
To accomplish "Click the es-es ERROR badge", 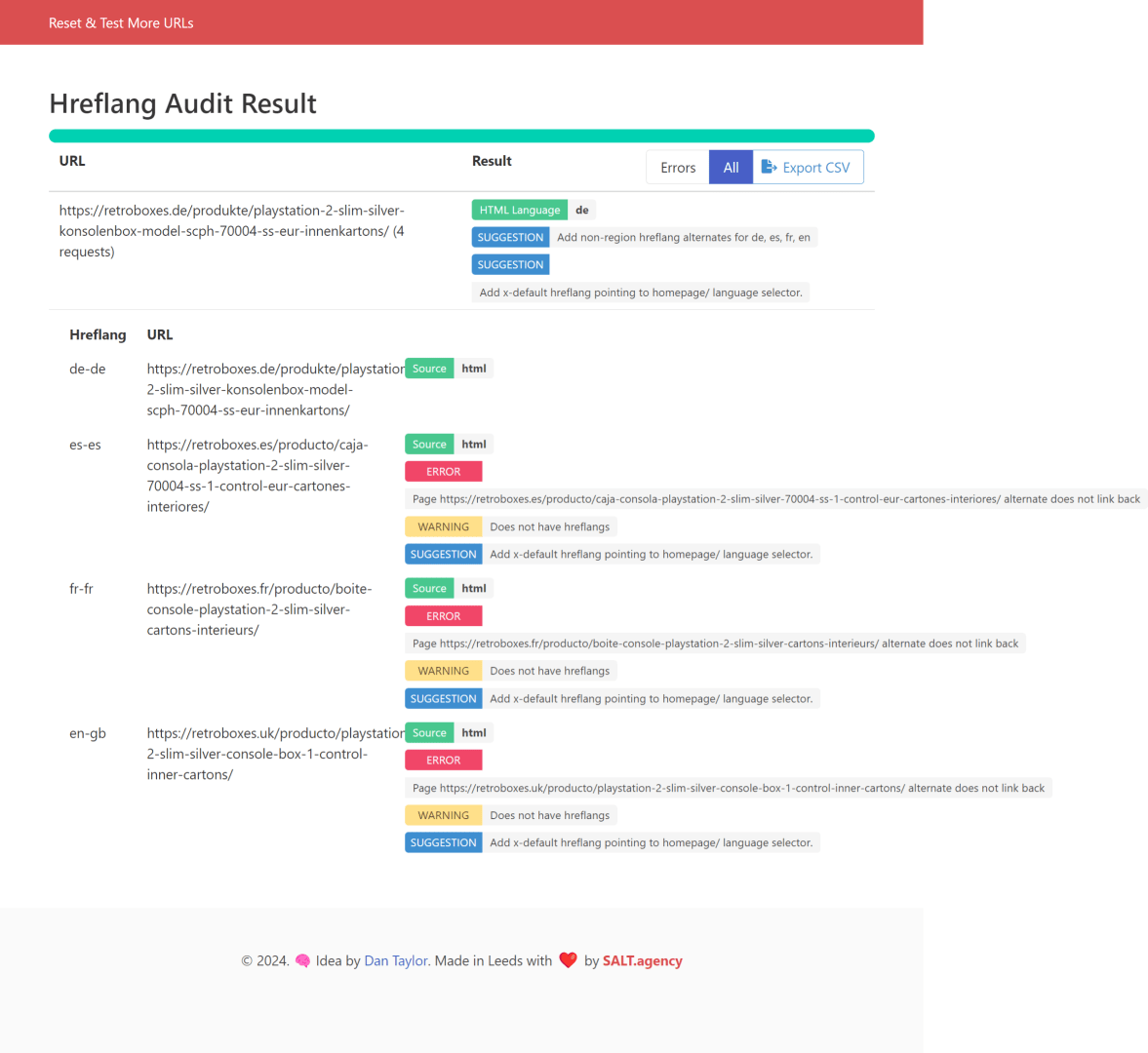I will point(443,472).
